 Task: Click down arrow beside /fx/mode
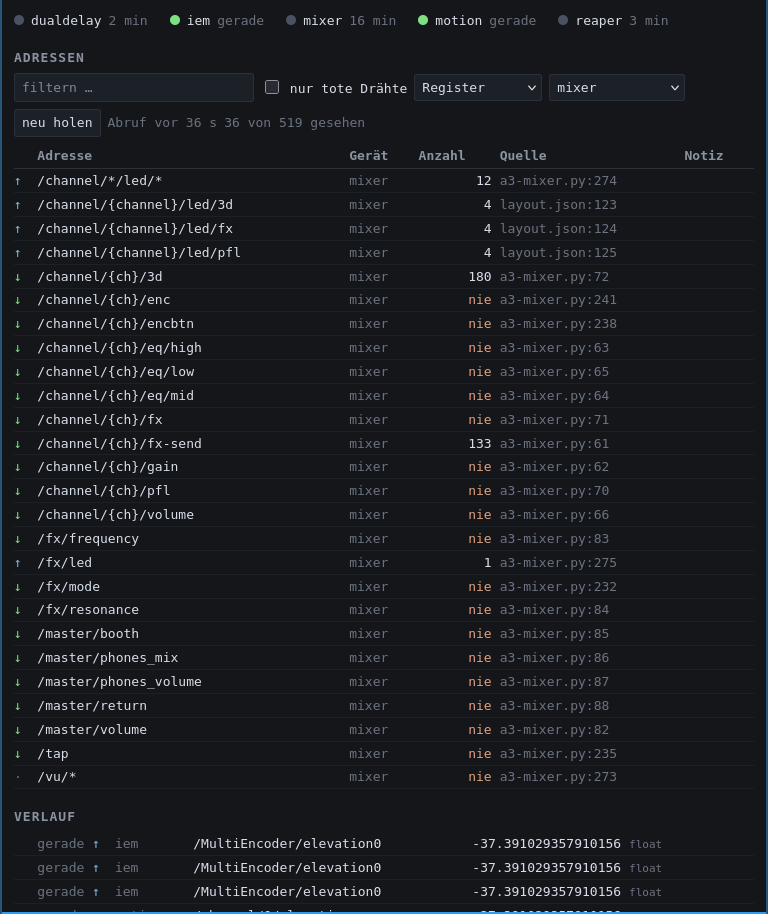(x=17, y=587)
